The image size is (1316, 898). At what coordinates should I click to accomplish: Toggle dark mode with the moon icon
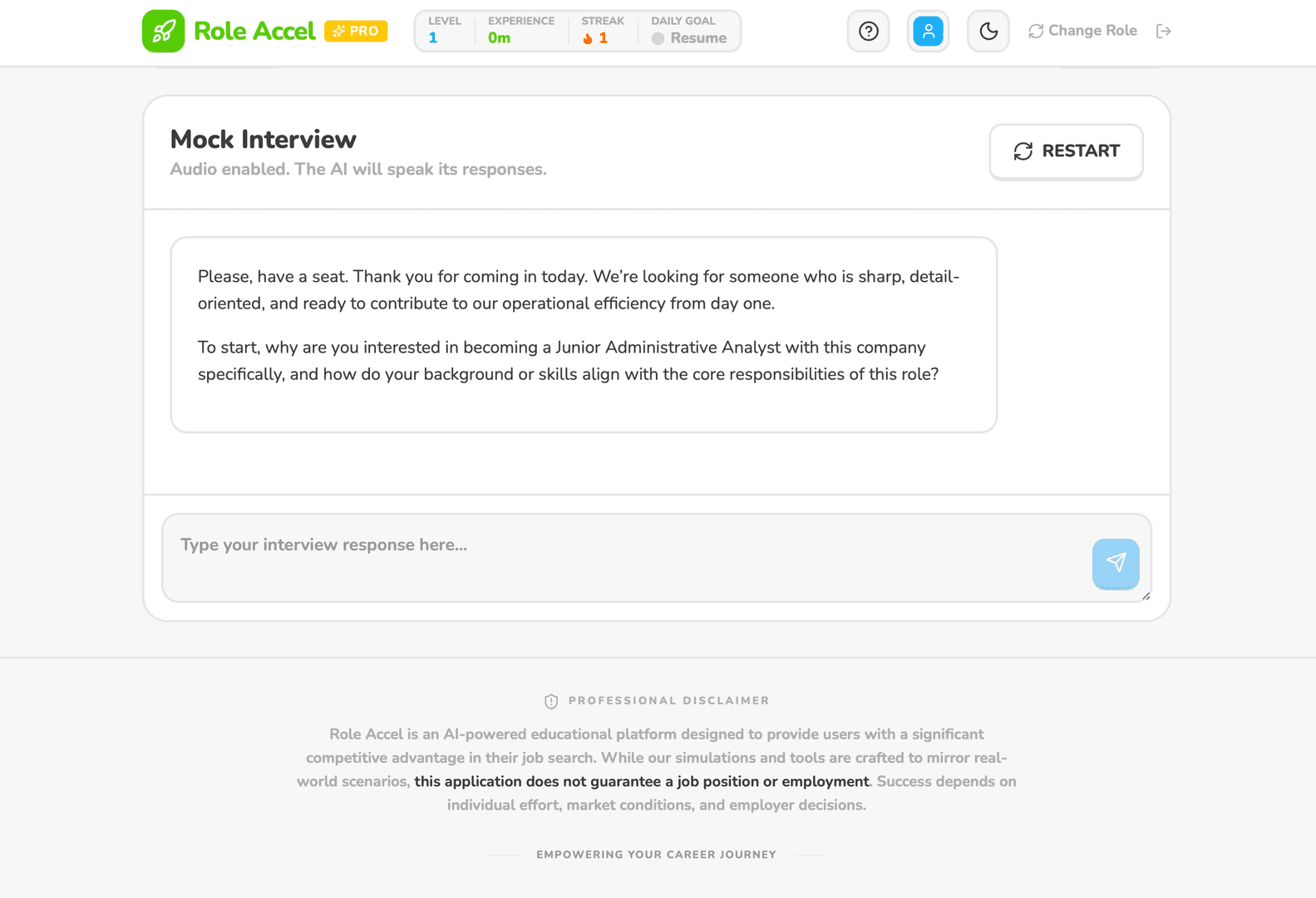point(988,32)
